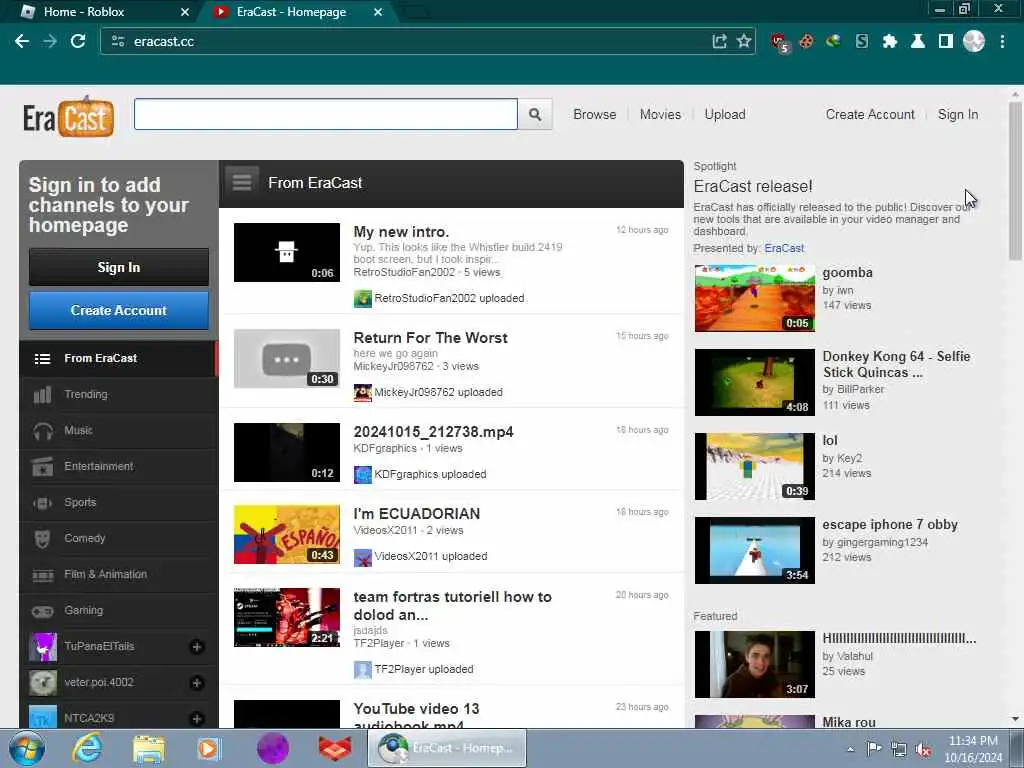Click into the EraCast search field
Viewport: 1024px width, 768px height.
pos(326,114)
